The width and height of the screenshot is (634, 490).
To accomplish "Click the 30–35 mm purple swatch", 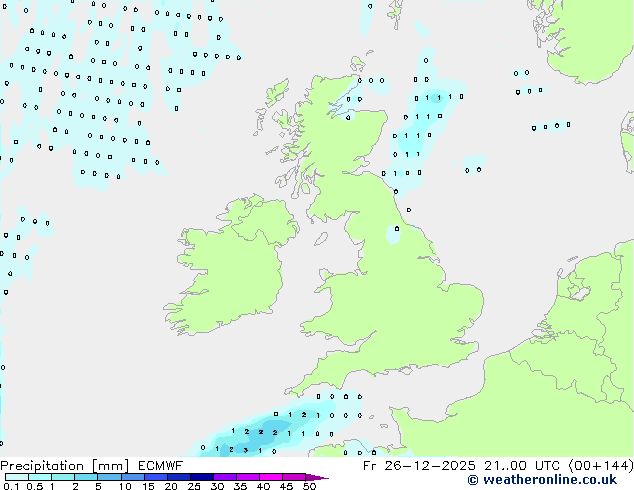I will [x=225, y=477].
